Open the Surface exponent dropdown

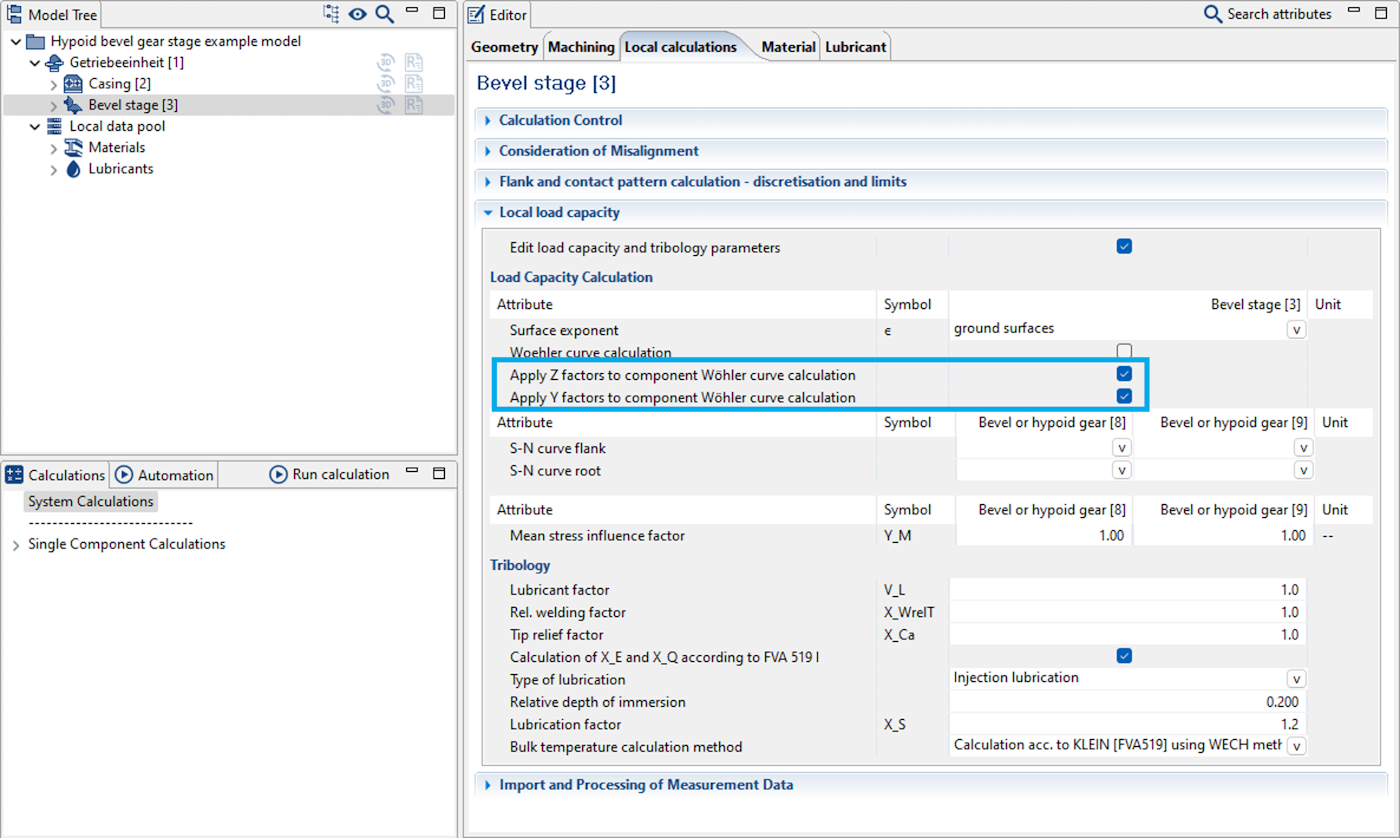[1297, 329]
